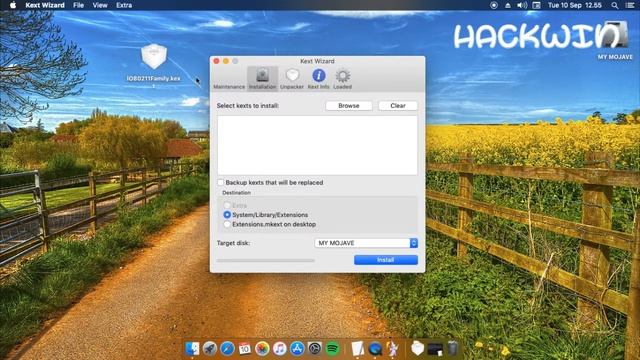Open the Kext Wizard app menu
This screenshot has height=360, width=640.
(45, 5)
